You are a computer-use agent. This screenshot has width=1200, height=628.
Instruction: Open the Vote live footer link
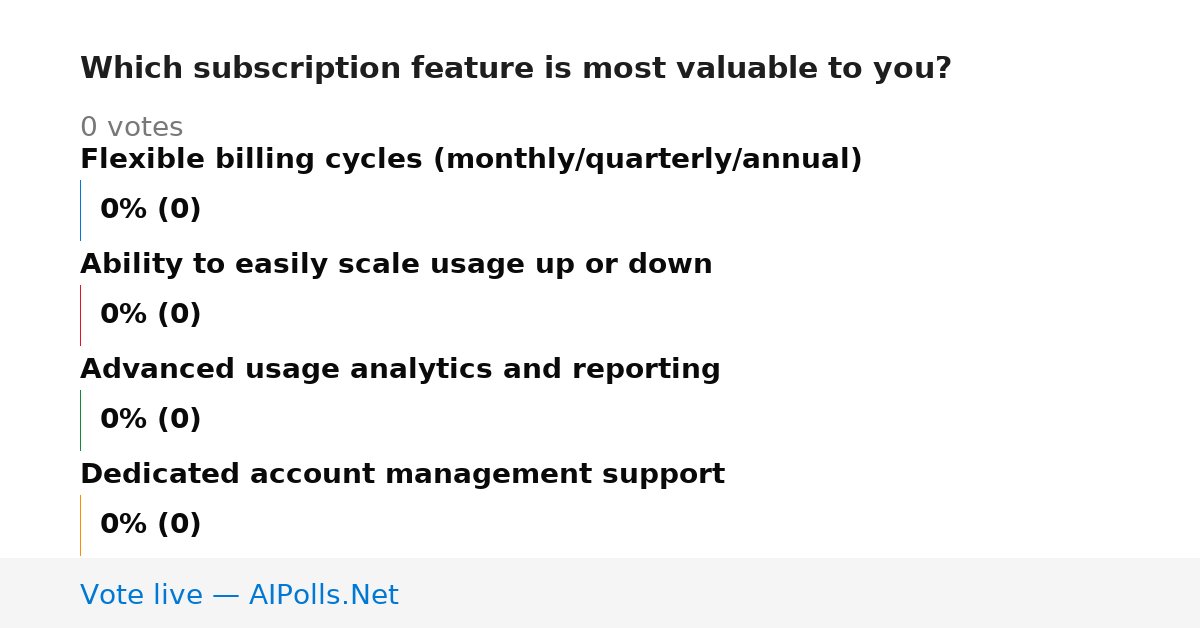pyautogui.click(x=239, y=596)
